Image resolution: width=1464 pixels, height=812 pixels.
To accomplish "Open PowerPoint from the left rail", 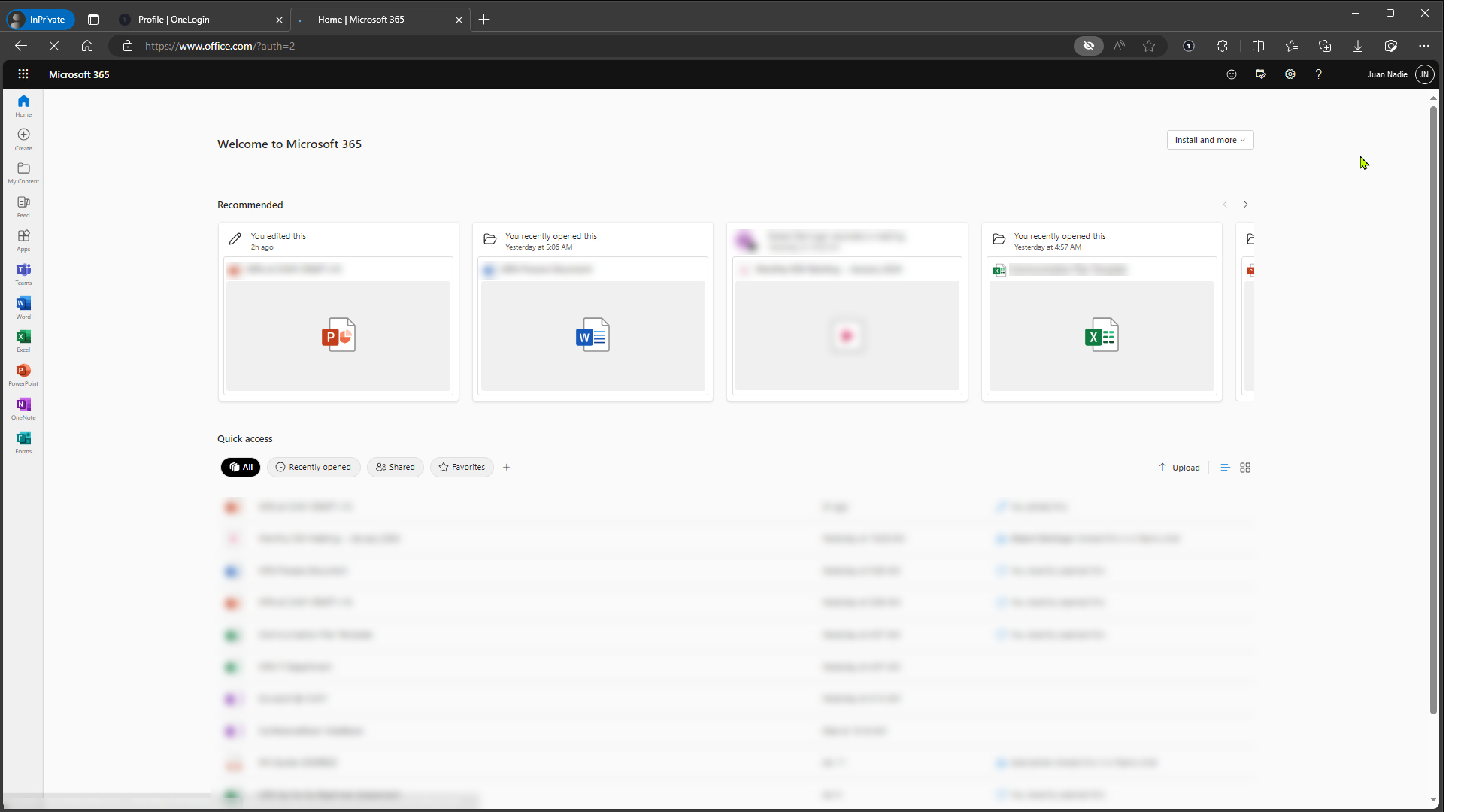I will pyautogui.click(x=23, y=374).
